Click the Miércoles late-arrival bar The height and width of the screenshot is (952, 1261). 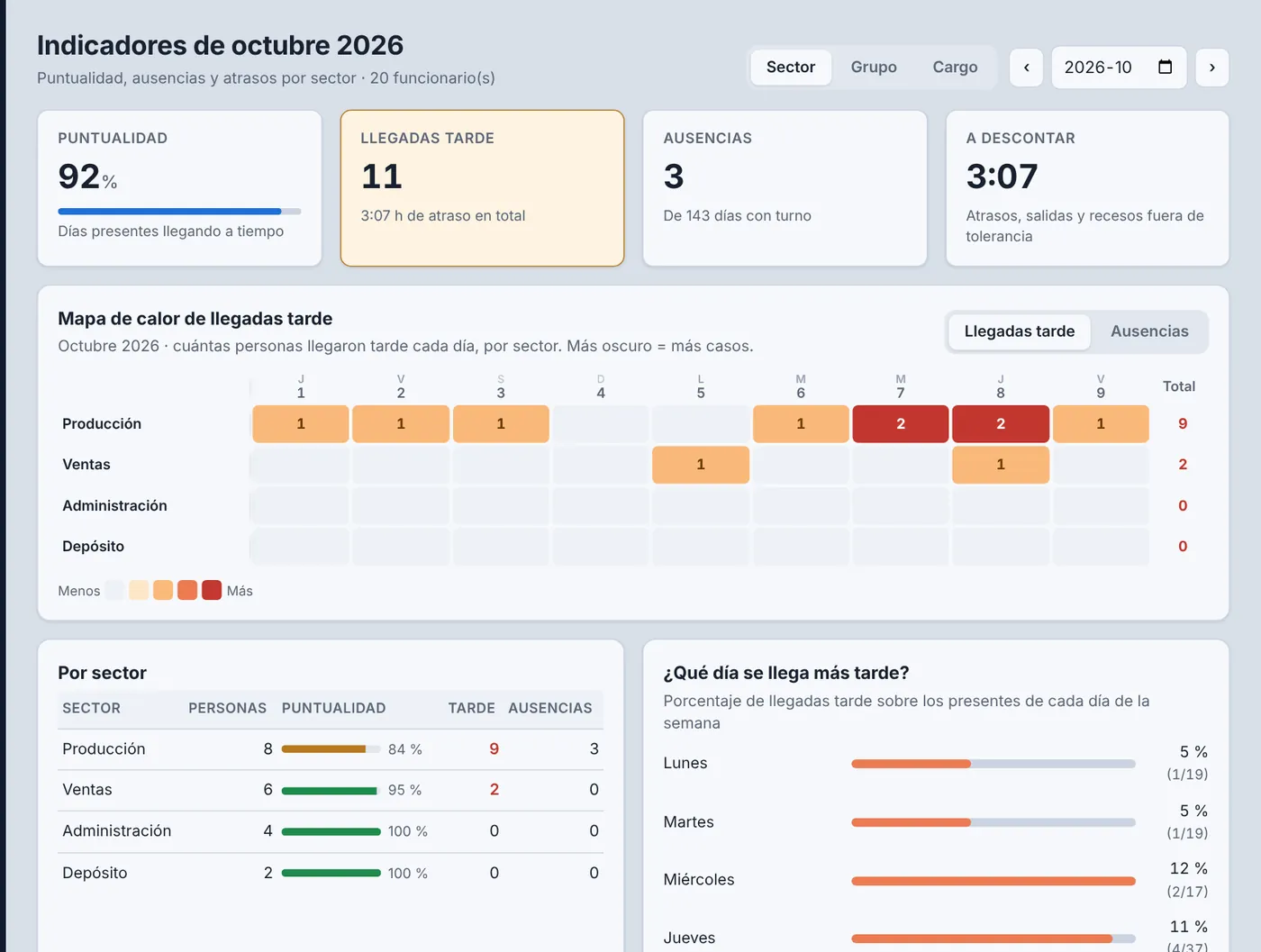point(993,881)
